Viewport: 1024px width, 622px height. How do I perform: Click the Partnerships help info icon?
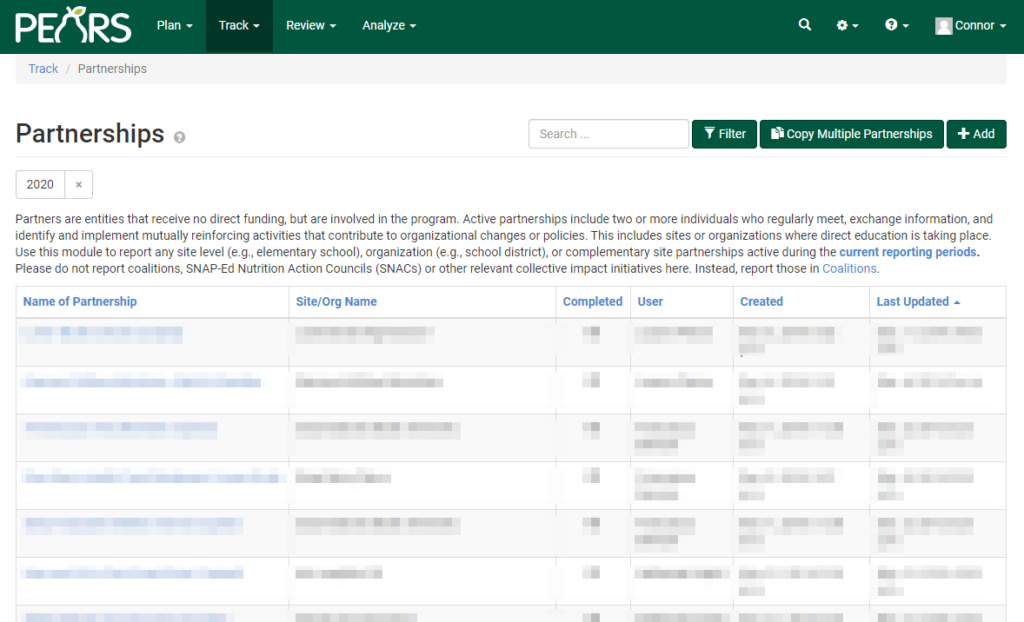[x=180, y=138]
